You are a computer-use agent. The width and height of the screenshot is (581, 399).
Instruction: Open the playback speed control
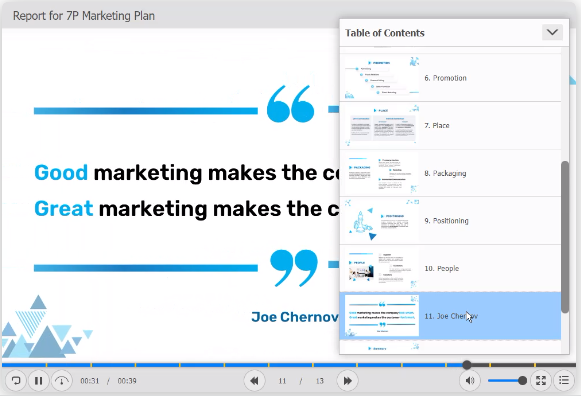(x=62, y=380)
